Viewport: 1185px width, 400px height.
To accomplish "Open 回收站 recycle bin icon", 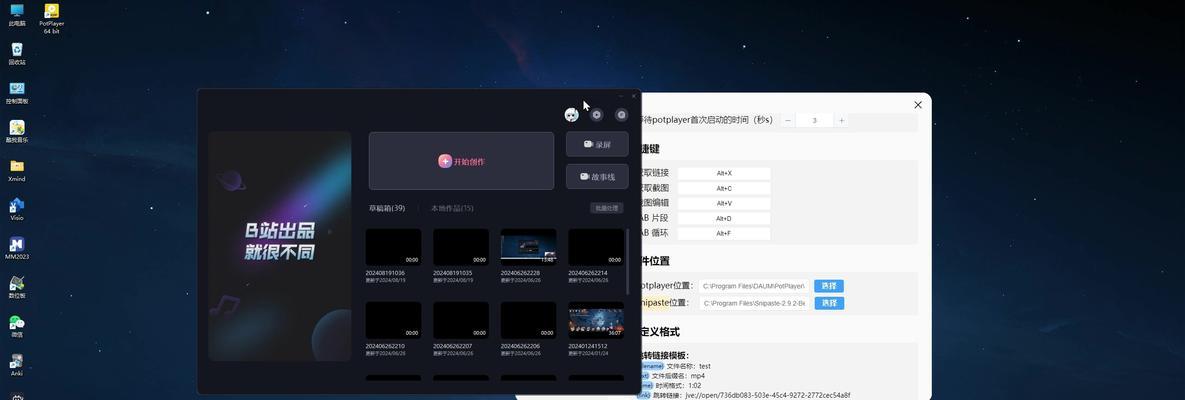I will click(x=17, y=54).
